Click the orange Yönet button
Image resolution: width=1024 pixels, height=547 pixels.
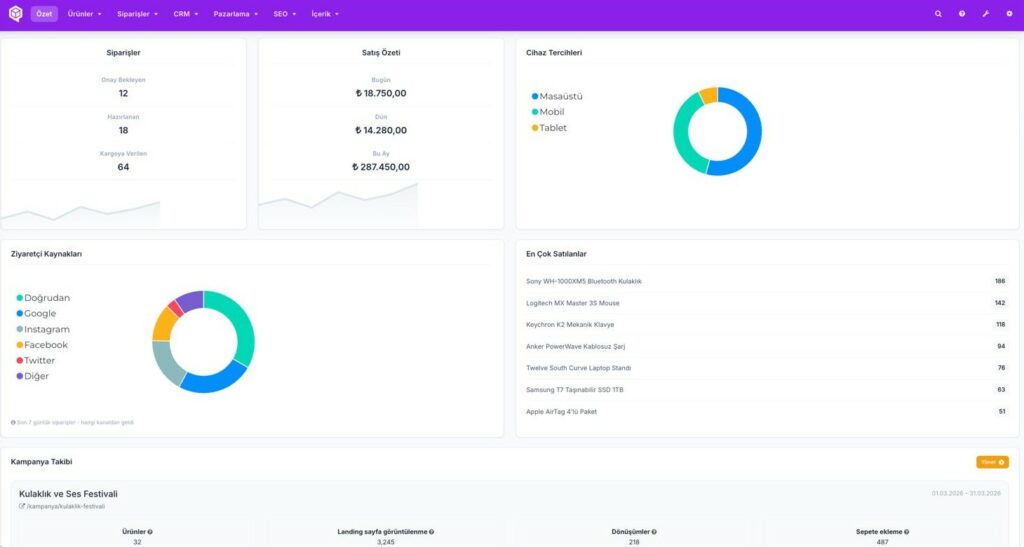993,462
